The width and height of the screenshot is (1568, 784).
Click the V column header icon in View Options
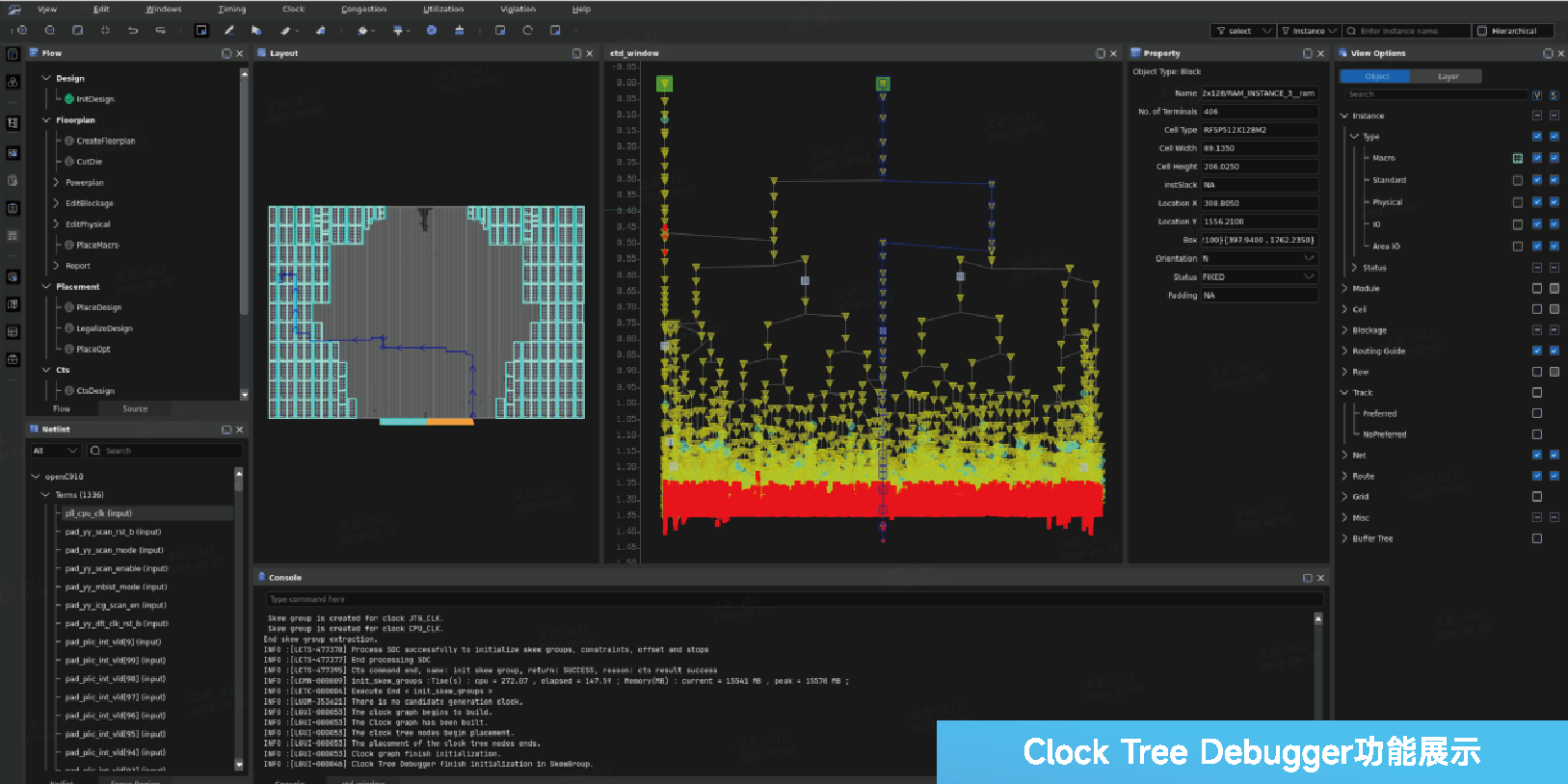1537,94
